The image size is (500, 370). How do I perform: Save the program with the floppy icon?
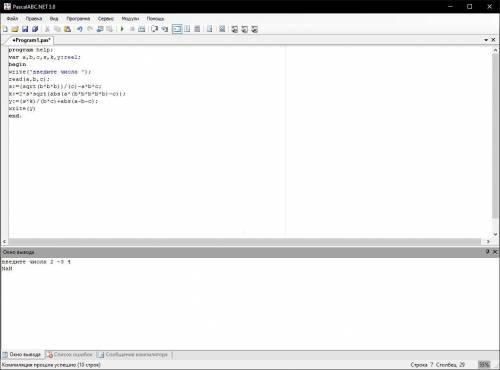[25, 29]
